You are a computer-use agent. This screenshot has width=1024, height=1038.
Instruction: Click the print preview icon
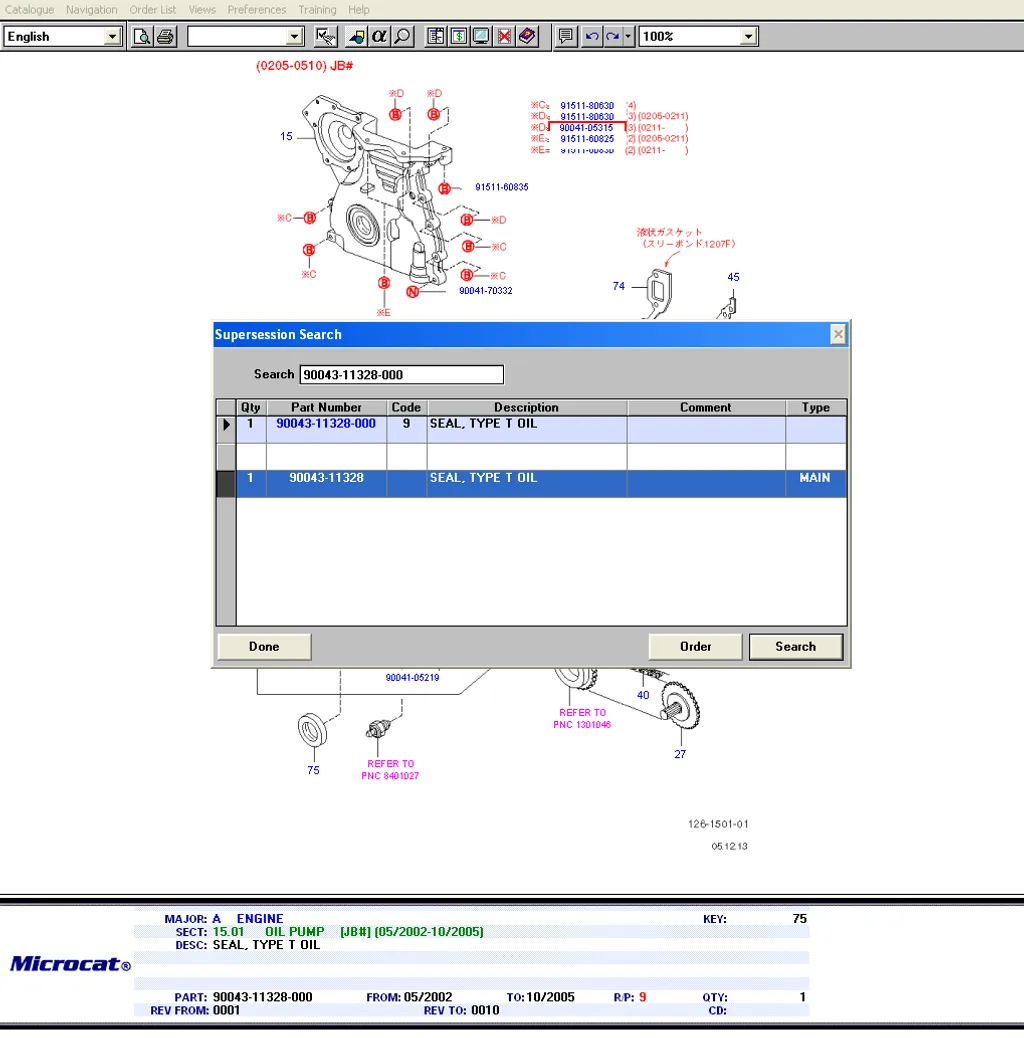pos(142,36)
